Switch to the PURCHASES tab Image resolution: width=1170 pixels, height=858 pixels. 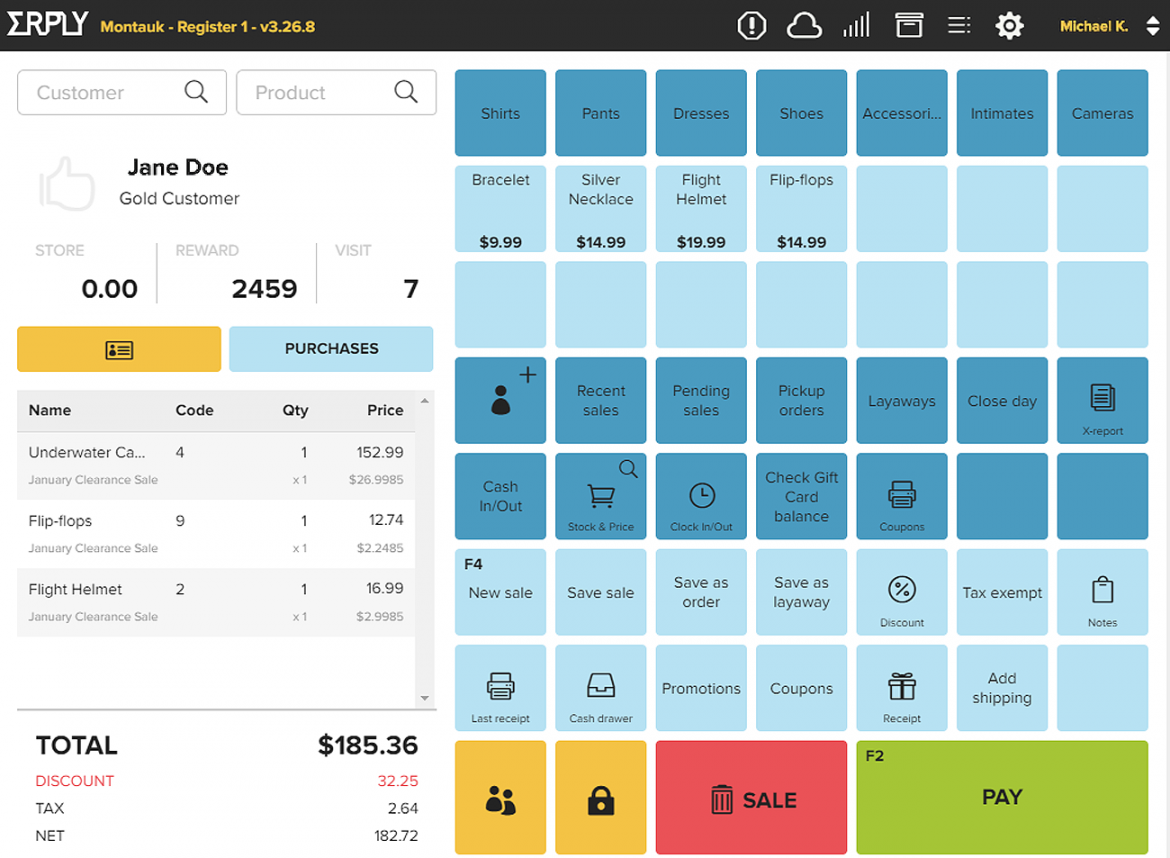point(331,348)
